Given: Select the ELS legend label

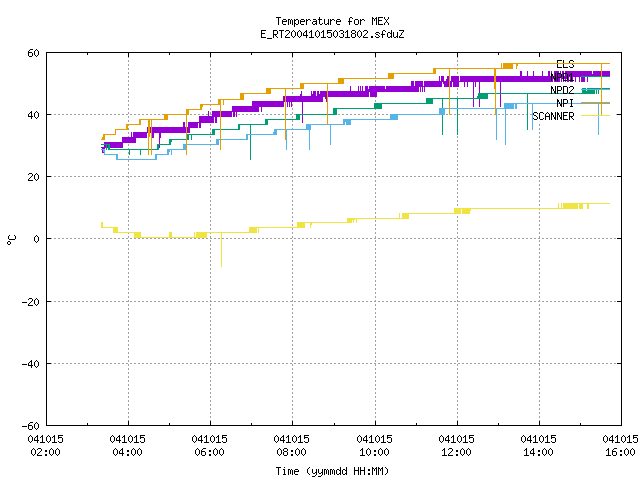Looking at the screenshot, I should click(565, 64).
